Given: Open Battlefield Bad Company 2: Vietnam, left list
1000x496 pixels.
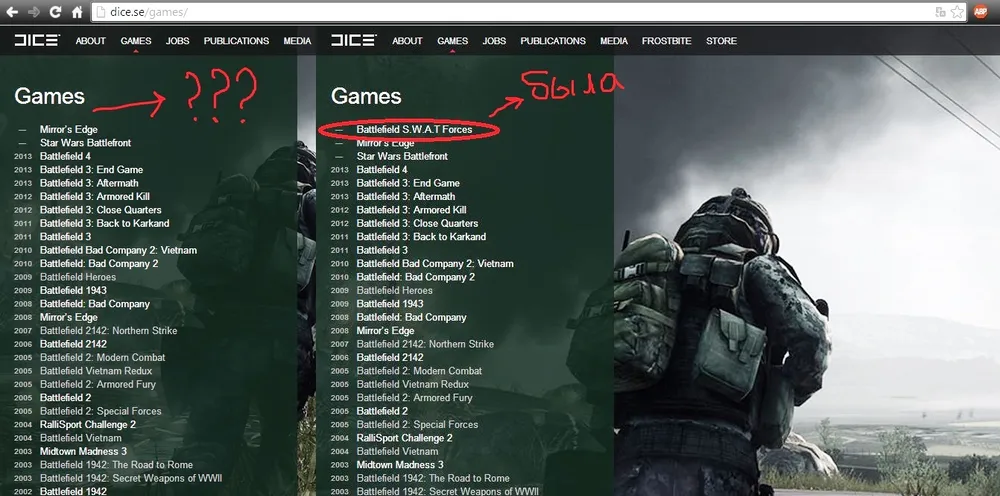Looking at the screenshot, I should click(x=119, y=250).
